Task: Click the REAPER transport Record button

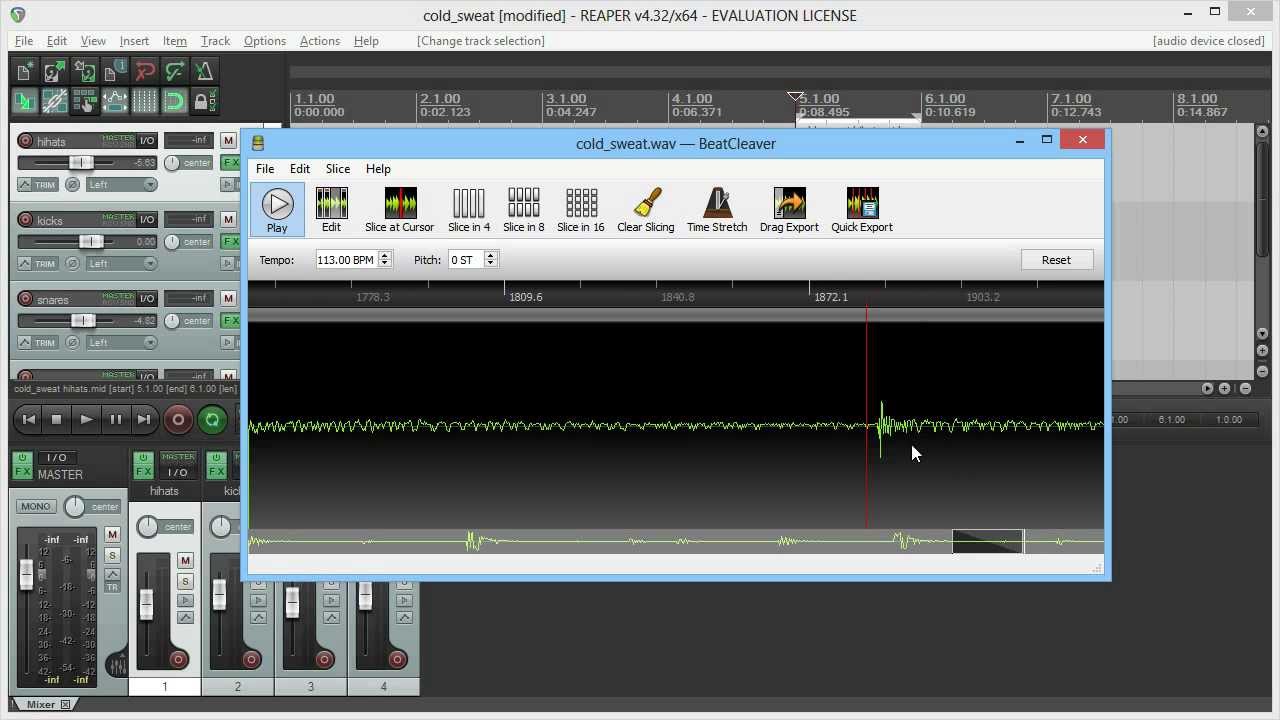Action: pyautogui.click(x=178, y=420)
